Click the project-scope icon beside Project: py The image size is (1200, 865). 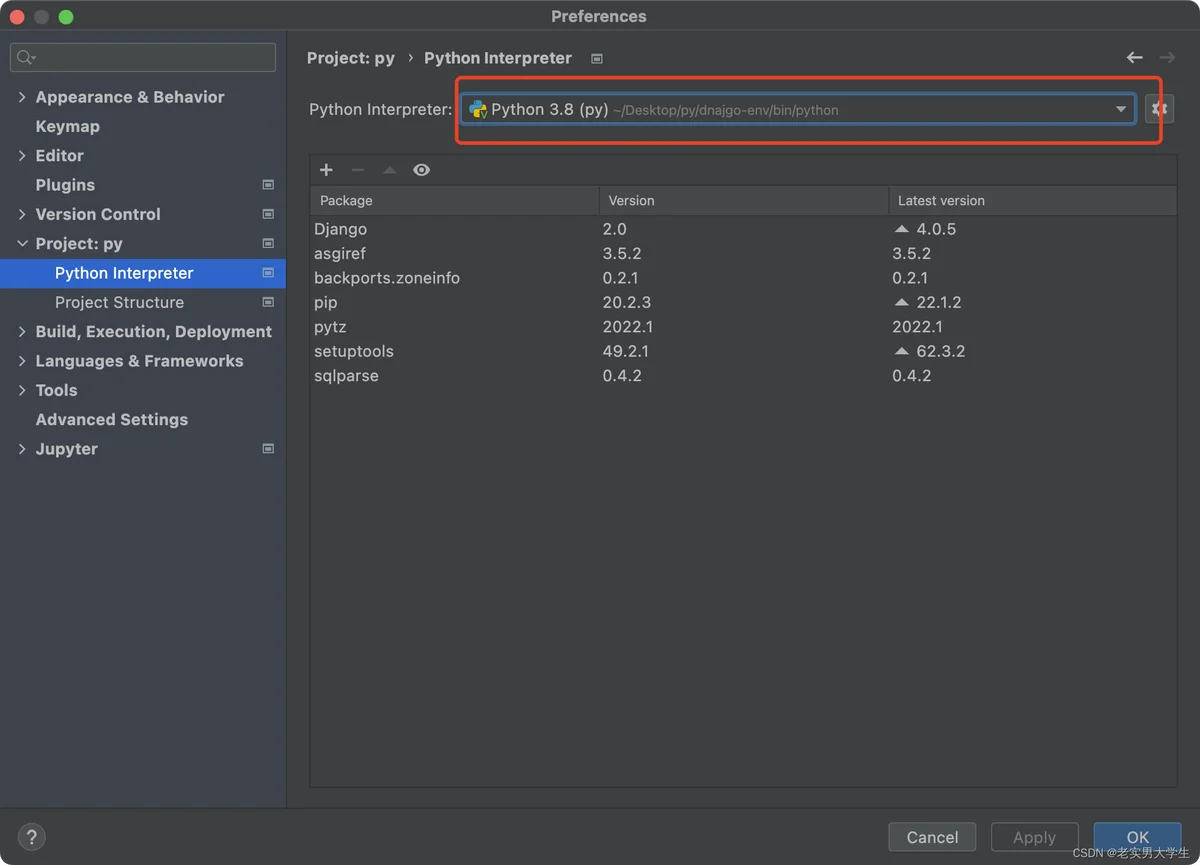[x=268, y=243]
